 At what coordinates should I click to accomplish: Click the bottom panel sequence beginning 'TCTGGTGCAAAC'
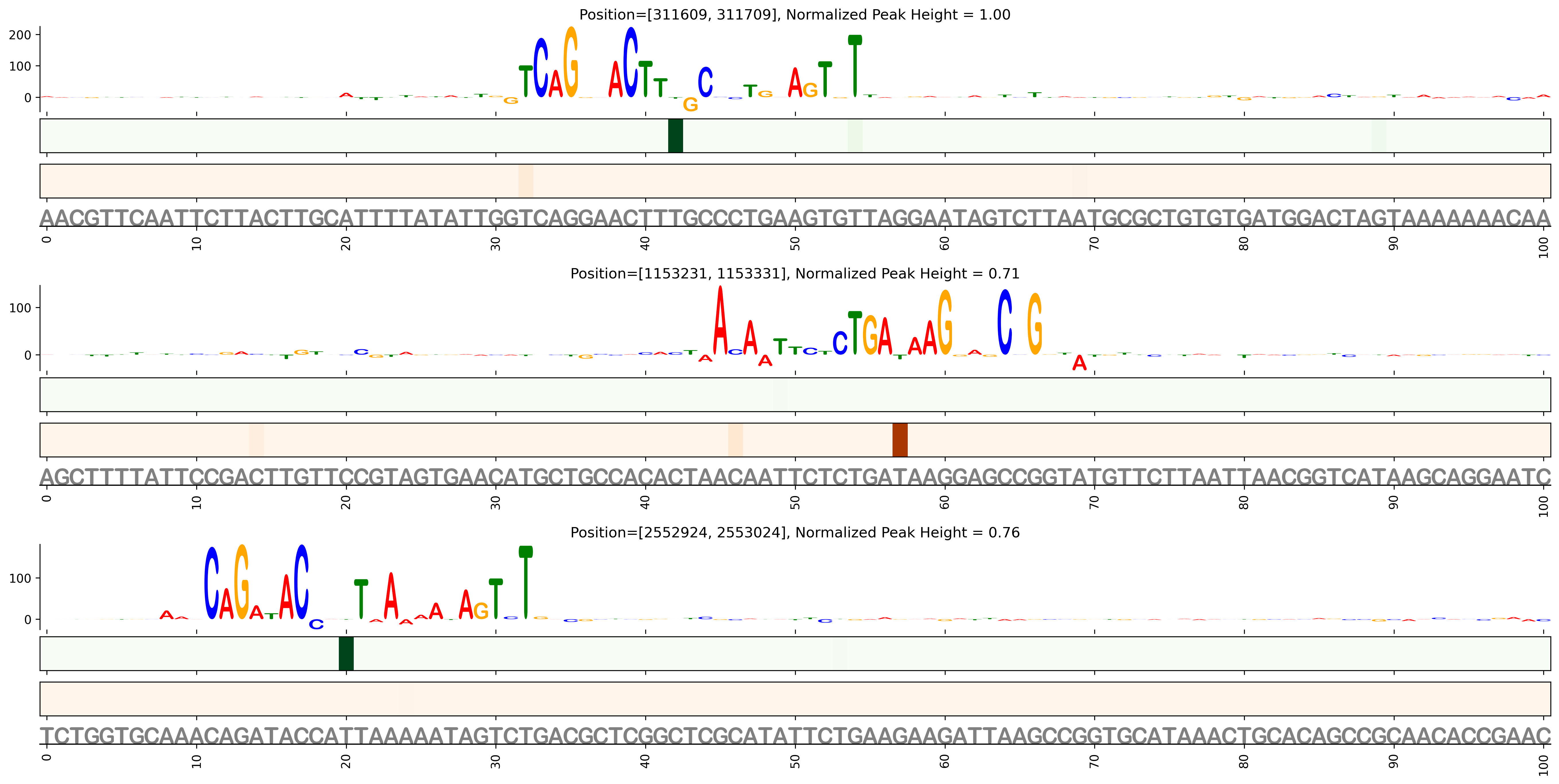tap(795, 736)
